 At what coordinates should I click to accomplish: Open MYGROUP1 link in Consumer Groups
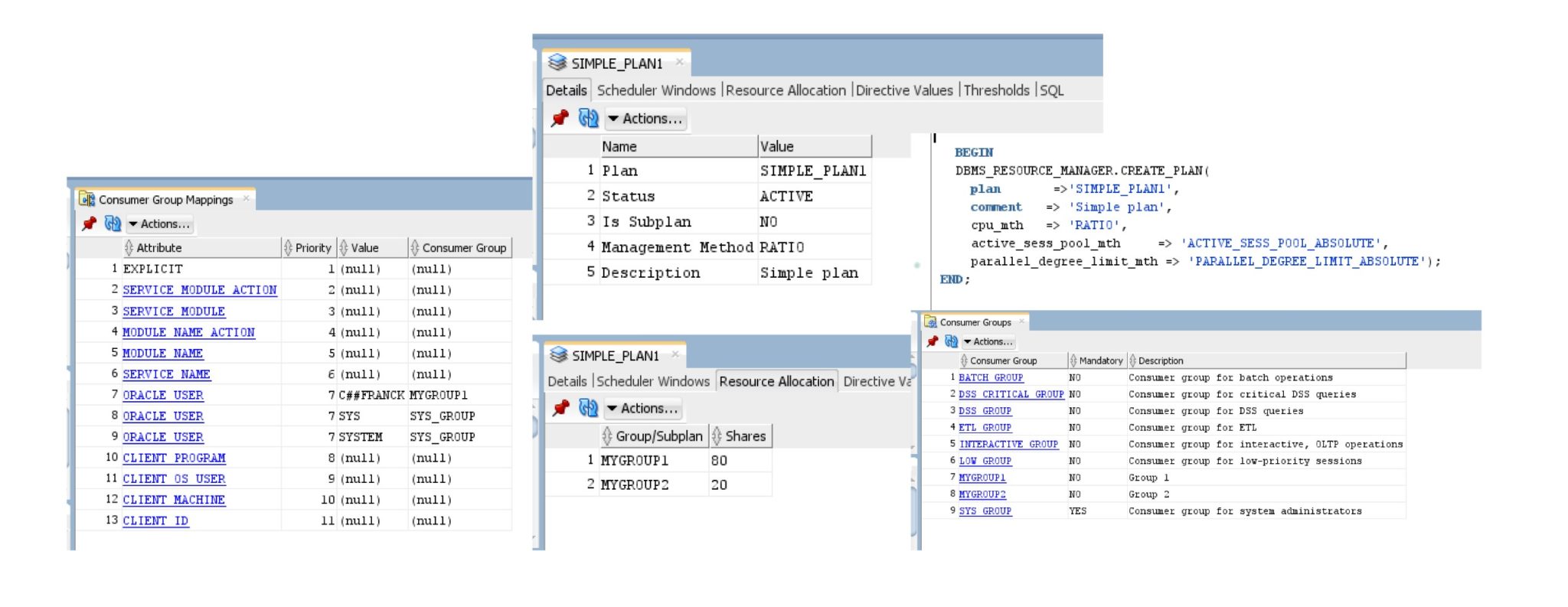click(982, 478)
